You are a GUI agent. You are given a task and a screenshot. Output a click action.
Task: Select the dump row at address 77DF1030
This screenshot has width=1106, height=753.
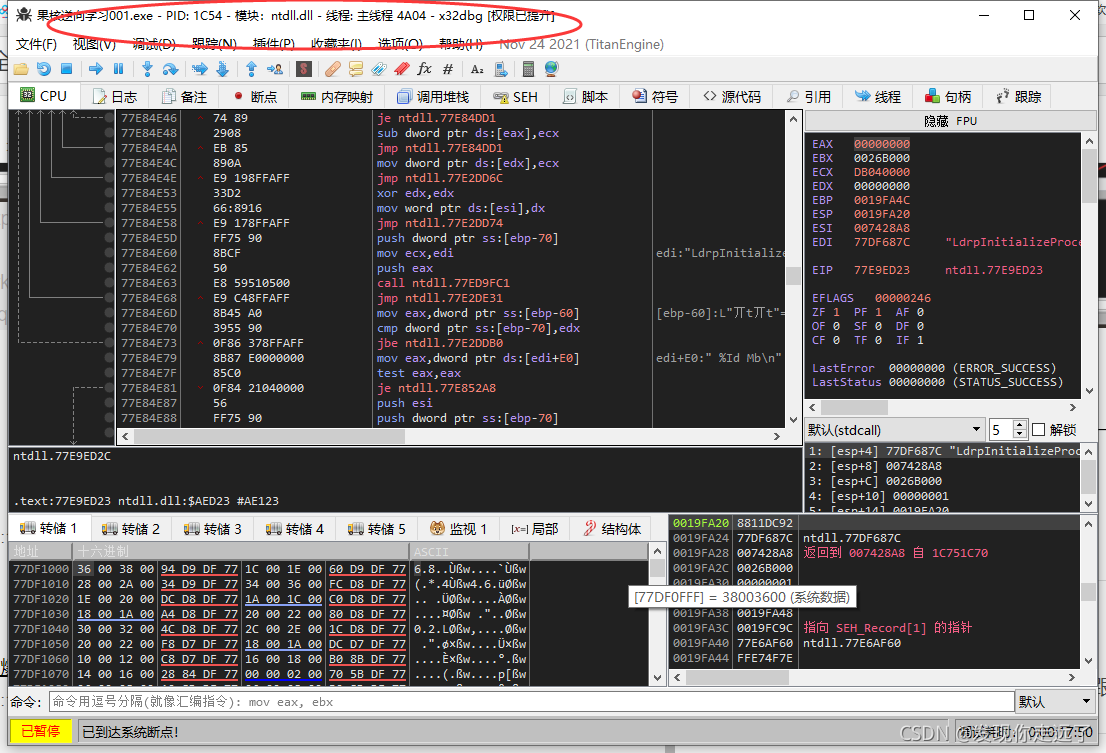330,613
